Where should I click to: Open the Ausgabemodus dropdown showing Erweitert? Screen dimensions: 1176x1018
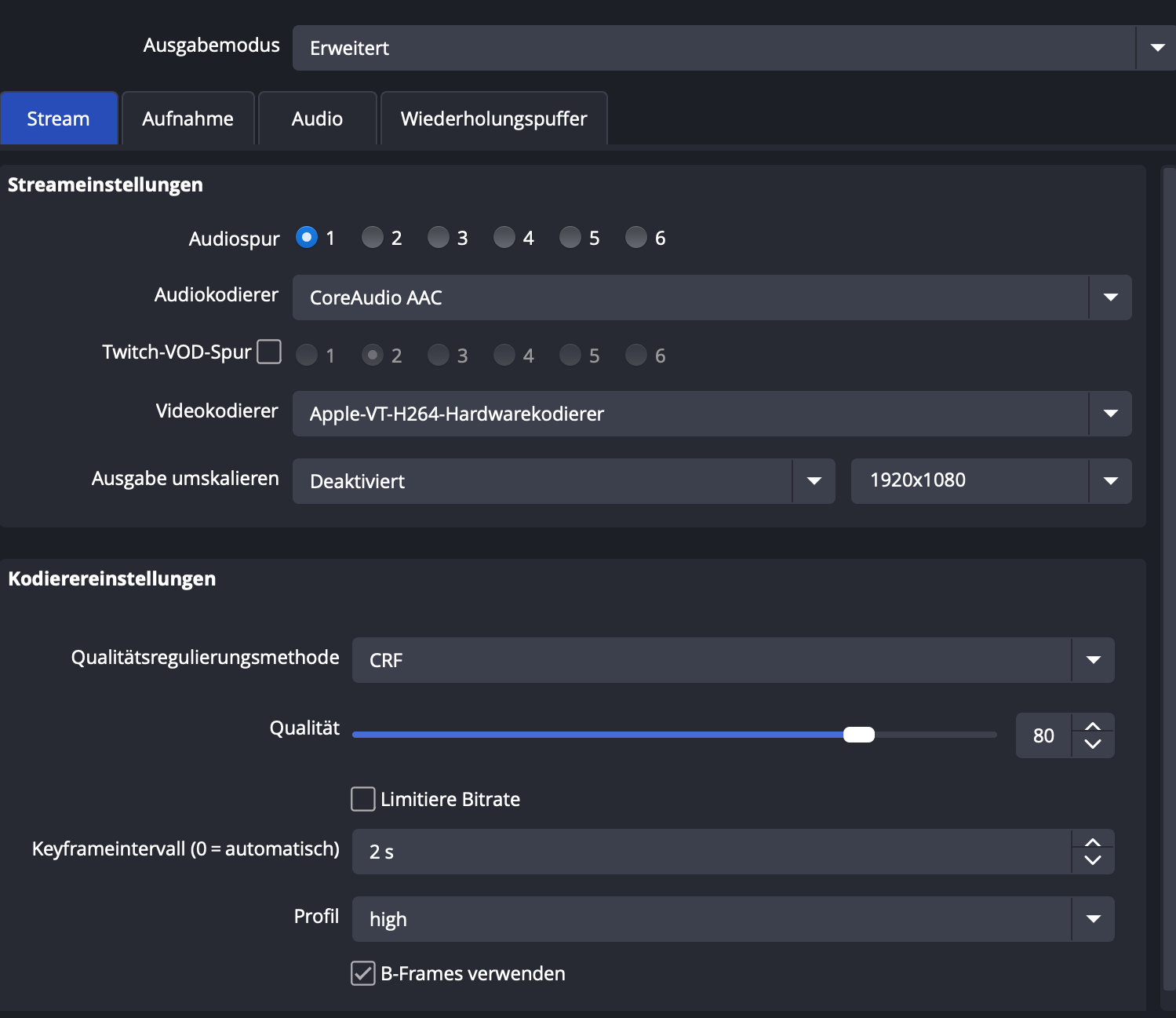pos(734,48)
